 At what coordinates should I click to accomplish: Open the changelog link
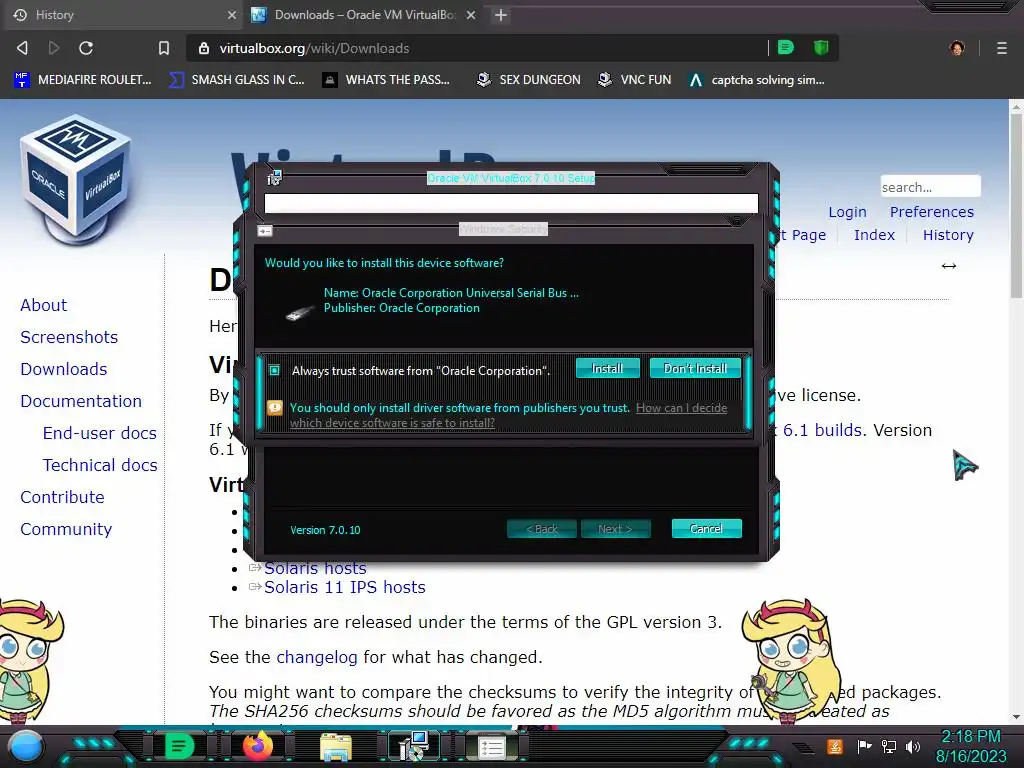click(x=317, y=657)
